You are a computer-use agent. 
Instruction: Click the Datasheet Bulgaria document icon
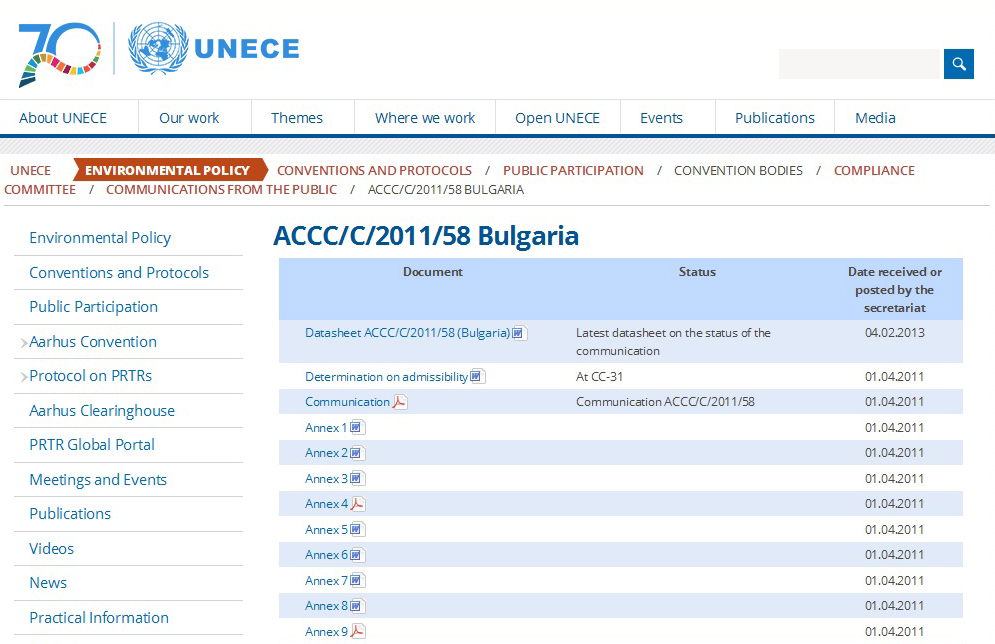519,333
